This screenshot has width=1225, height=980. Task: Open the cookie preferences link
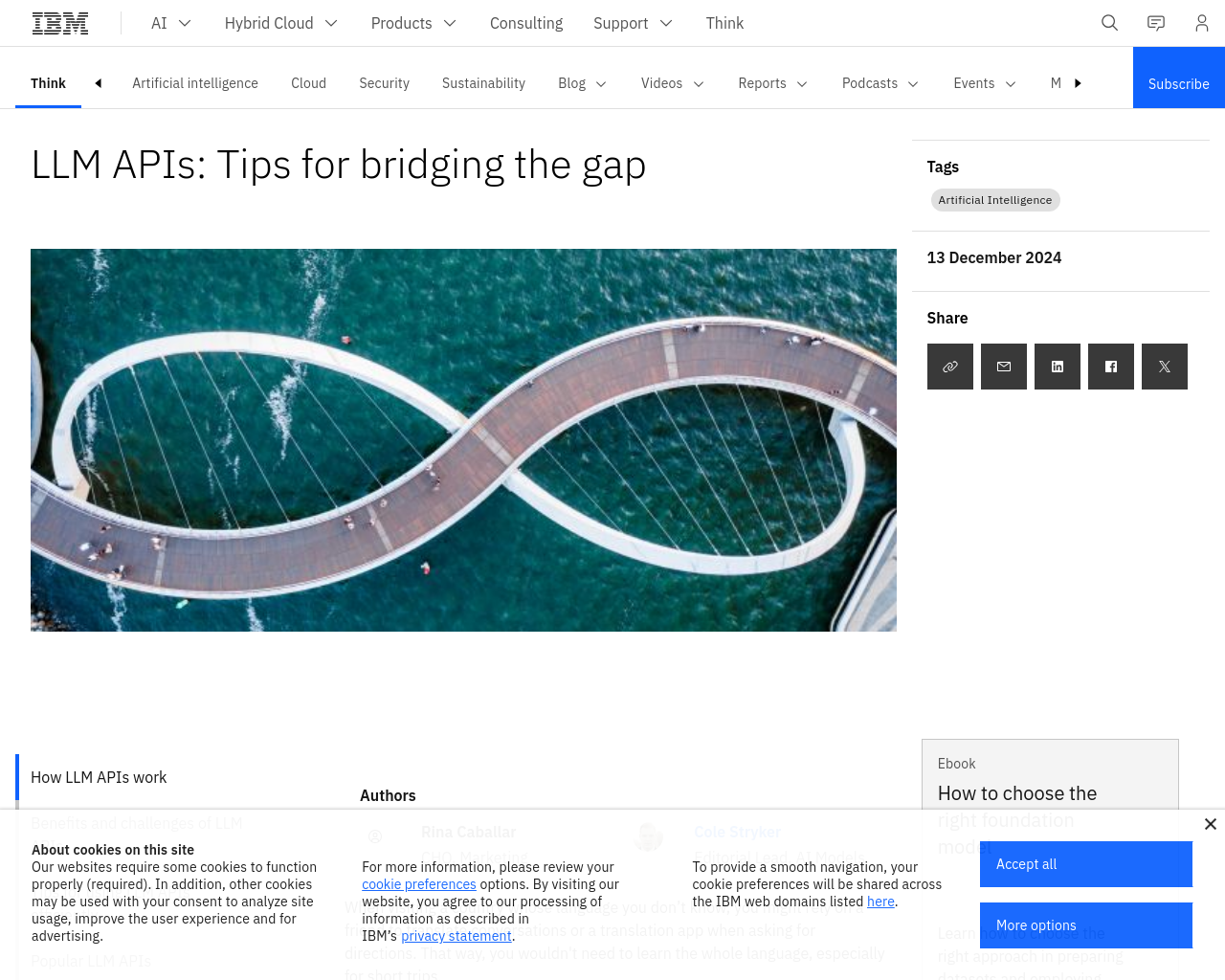tap(419, 884)
